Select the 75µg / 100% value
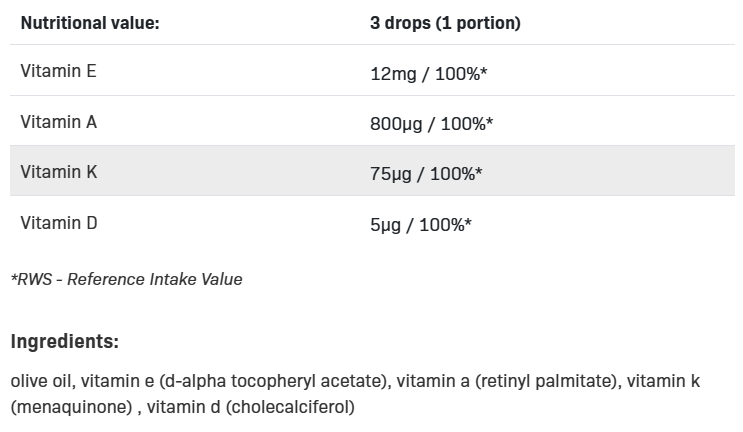 pos(426,174)
